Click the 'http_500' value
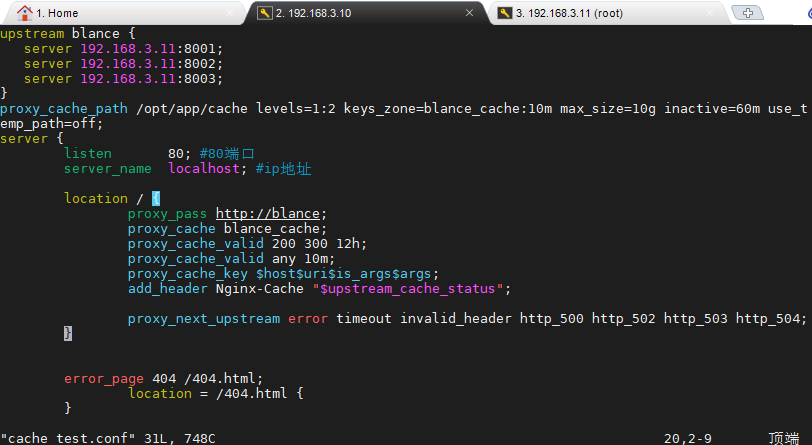 pyautogui.click(x=552, y=319)
